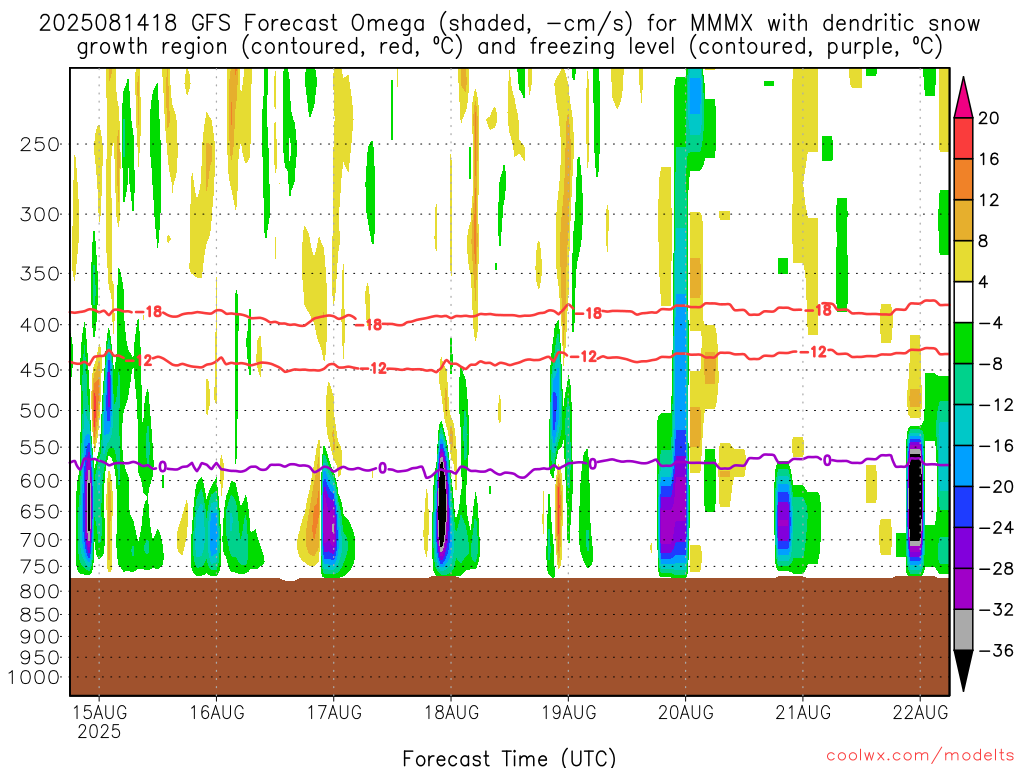The height and width of the screenshot is (768, 1024).
Task: Click the coolwx.com/modelts link
Action: (x=920, y=756)
